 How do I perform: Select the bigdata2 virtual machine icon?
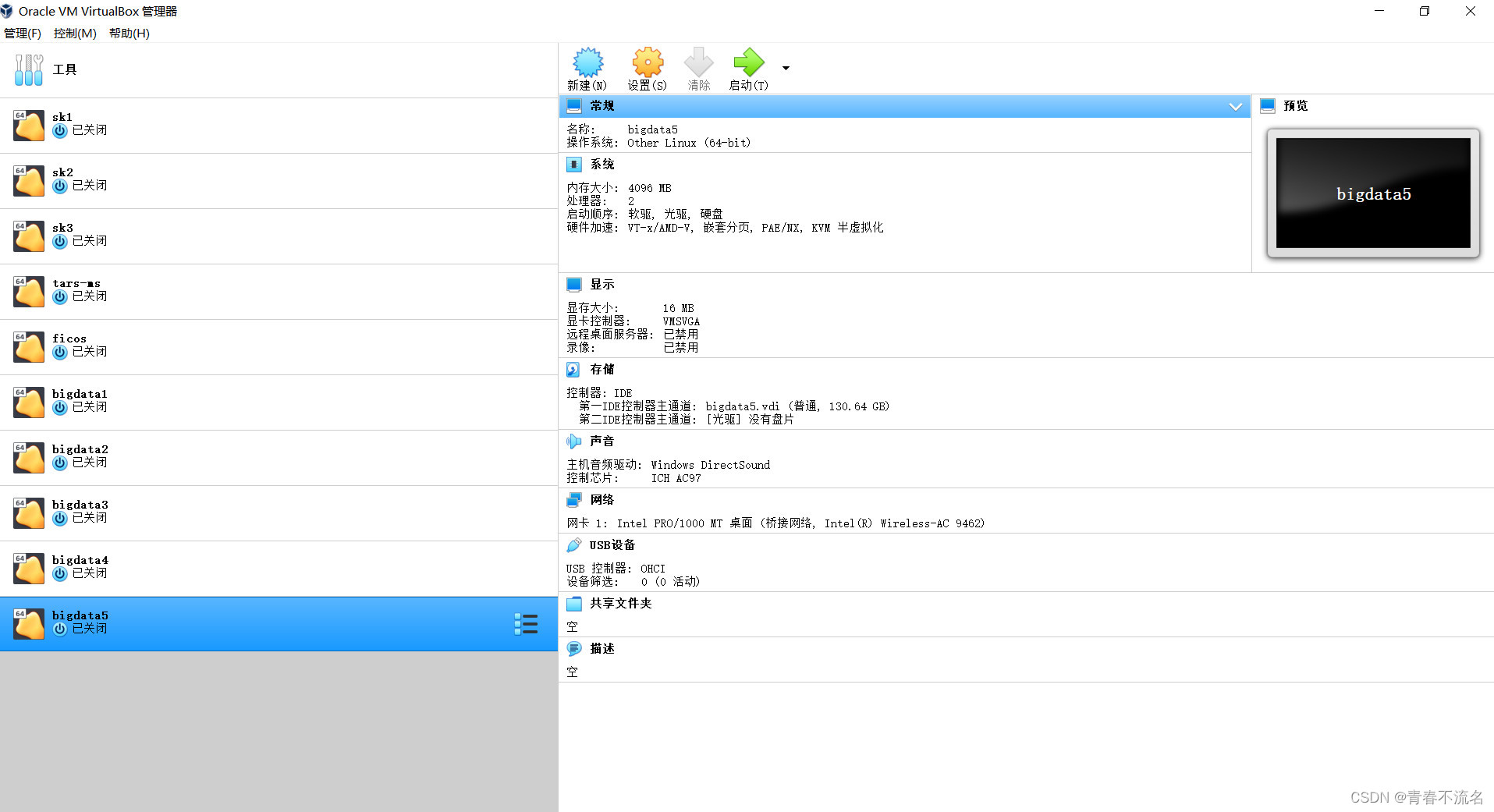(29, 458)
